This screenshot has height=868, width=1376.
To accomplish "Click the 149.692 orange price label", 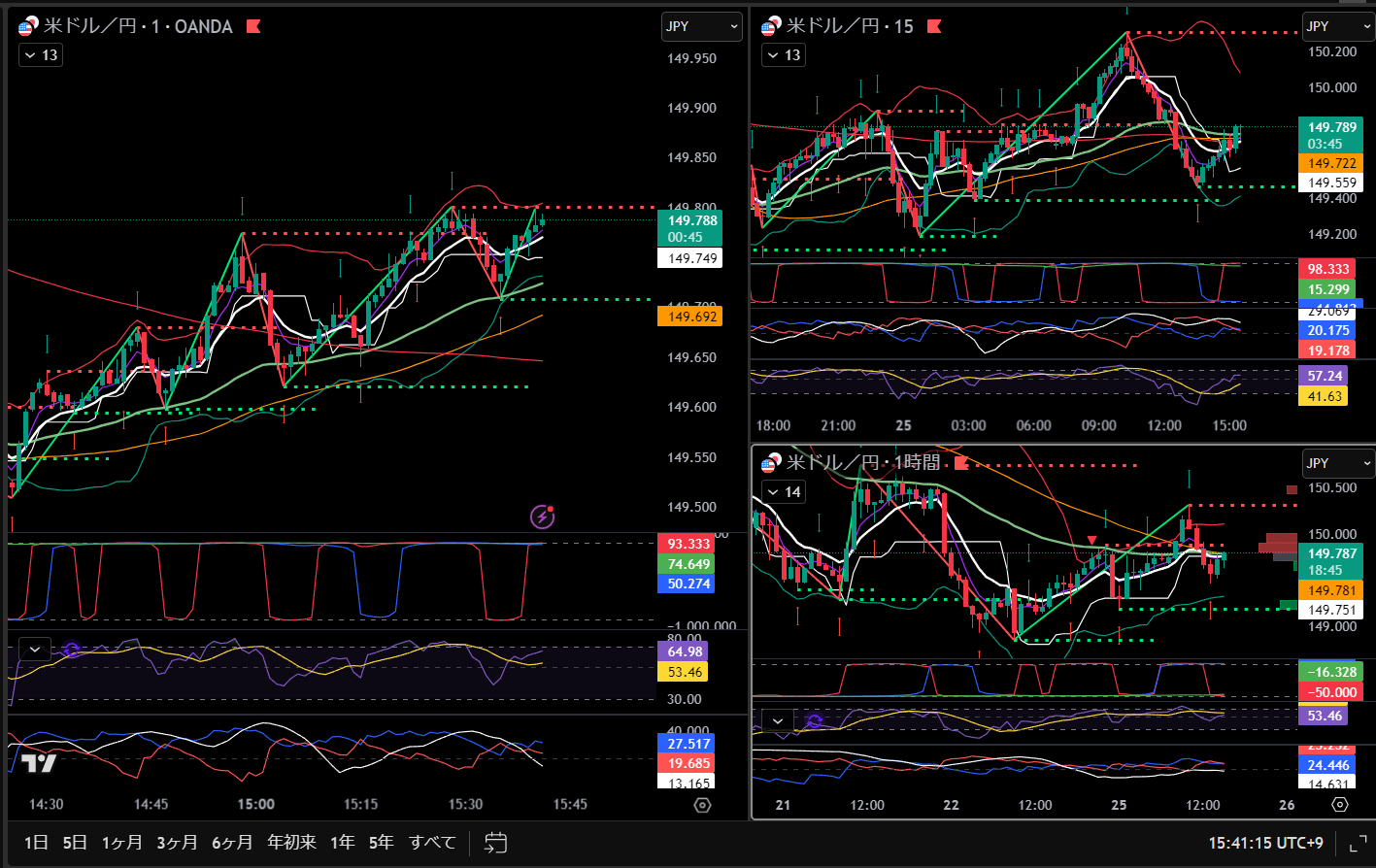I will (x=689, y=316).
